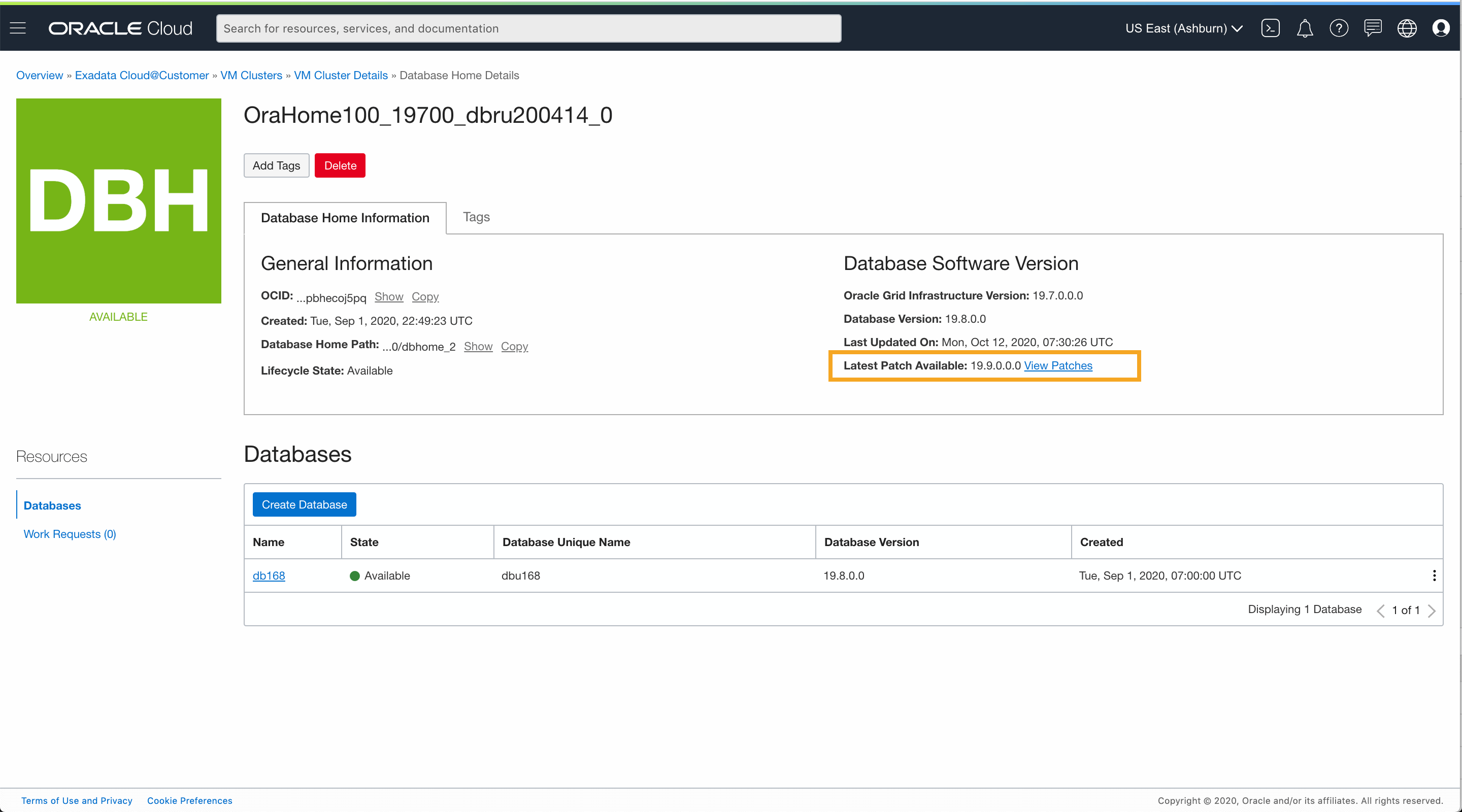Viewport: 1462px width, 812px height.
Task: Open the feedback chat icon
Action: [1374, 28]
